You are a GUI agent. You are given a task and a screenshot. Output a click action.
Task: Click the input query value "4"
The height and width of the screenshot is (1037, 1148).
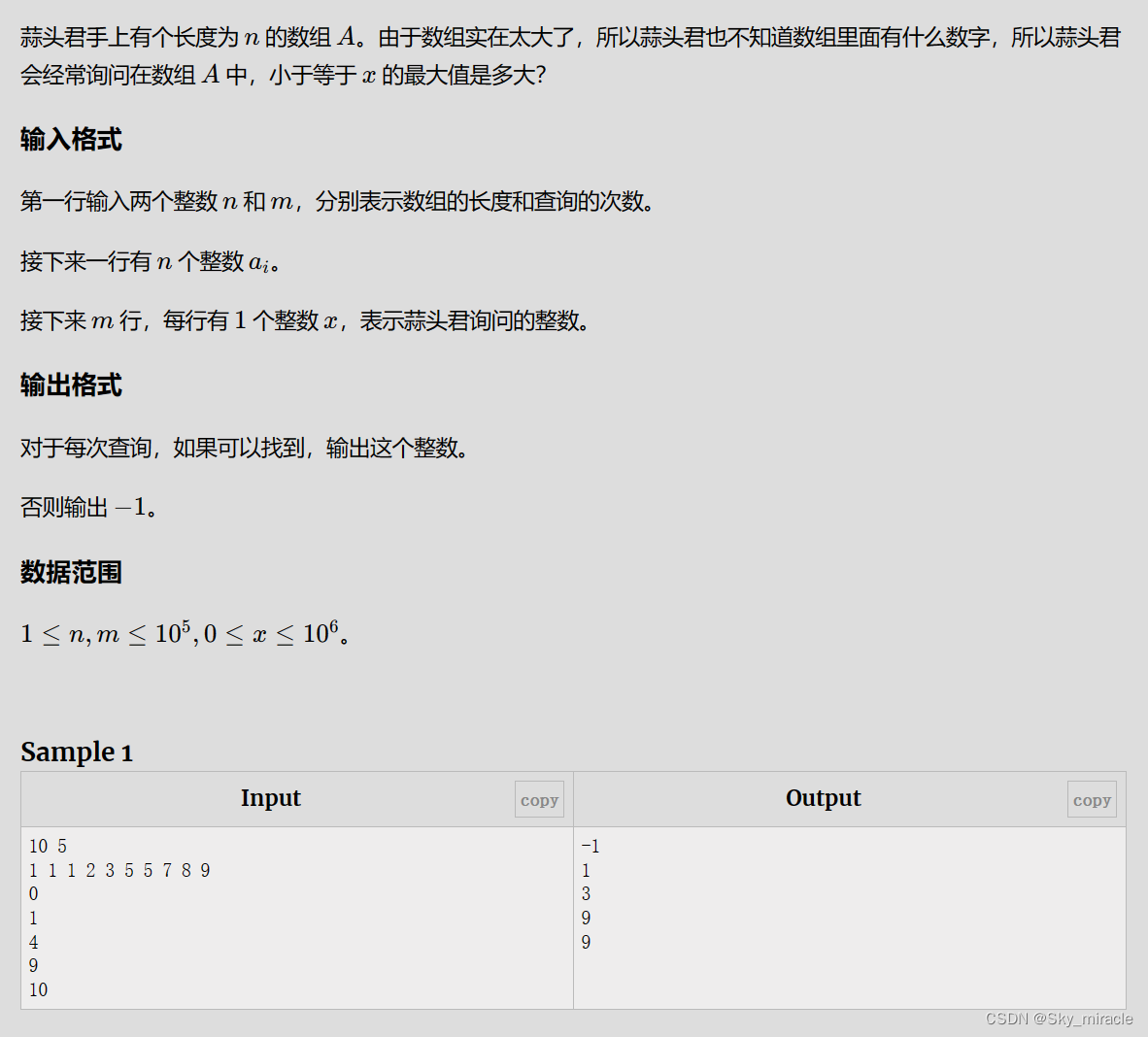(x=34, y=942)
